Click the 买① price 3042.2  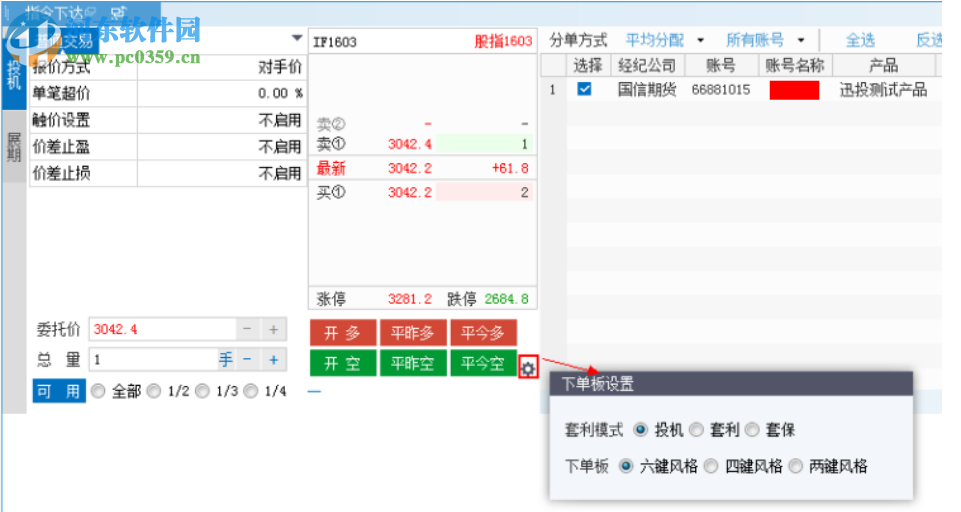pyautogui.click(x=409, y=193)
